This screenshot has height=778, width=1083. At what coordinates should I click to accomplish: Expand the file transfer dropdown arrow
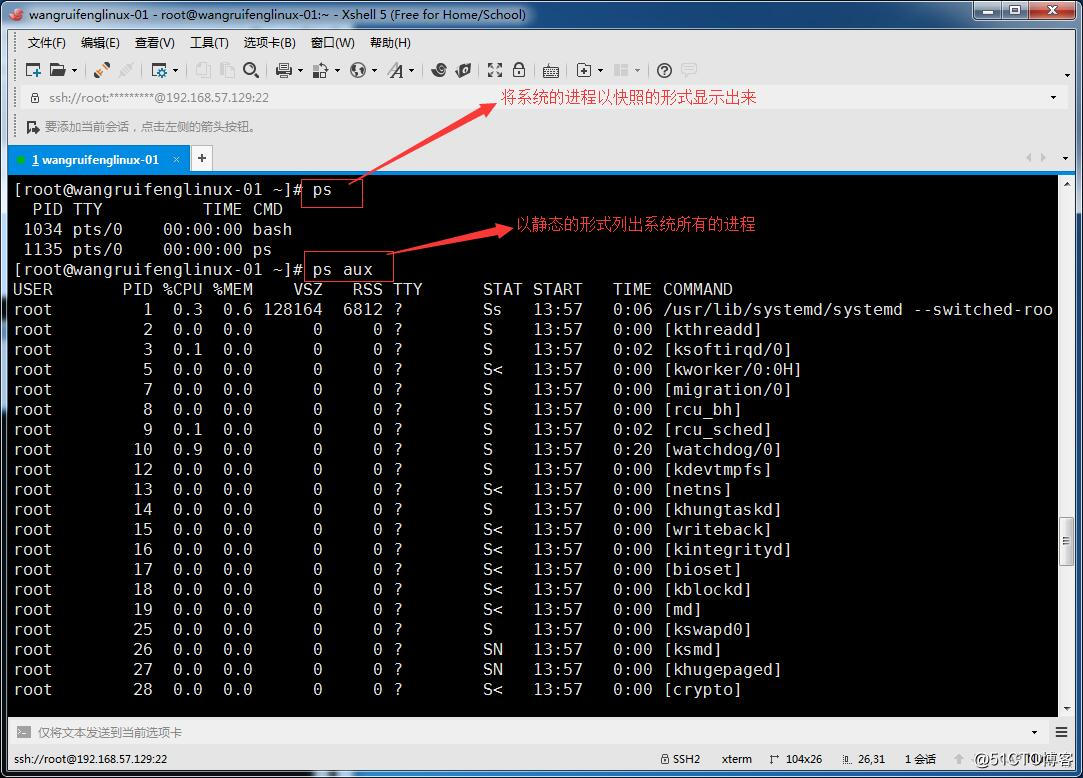pos(338,70)
